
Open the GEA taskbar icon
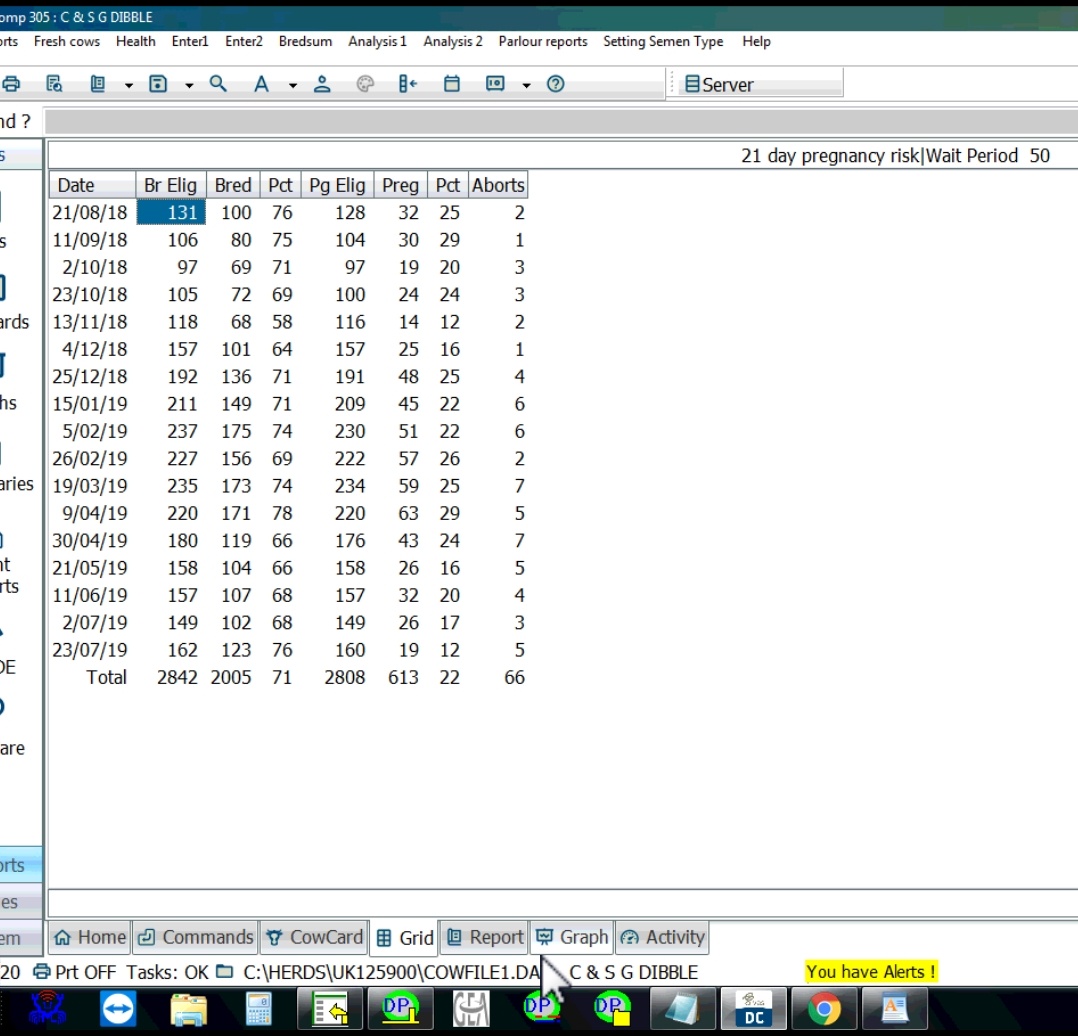(471, 1009)
